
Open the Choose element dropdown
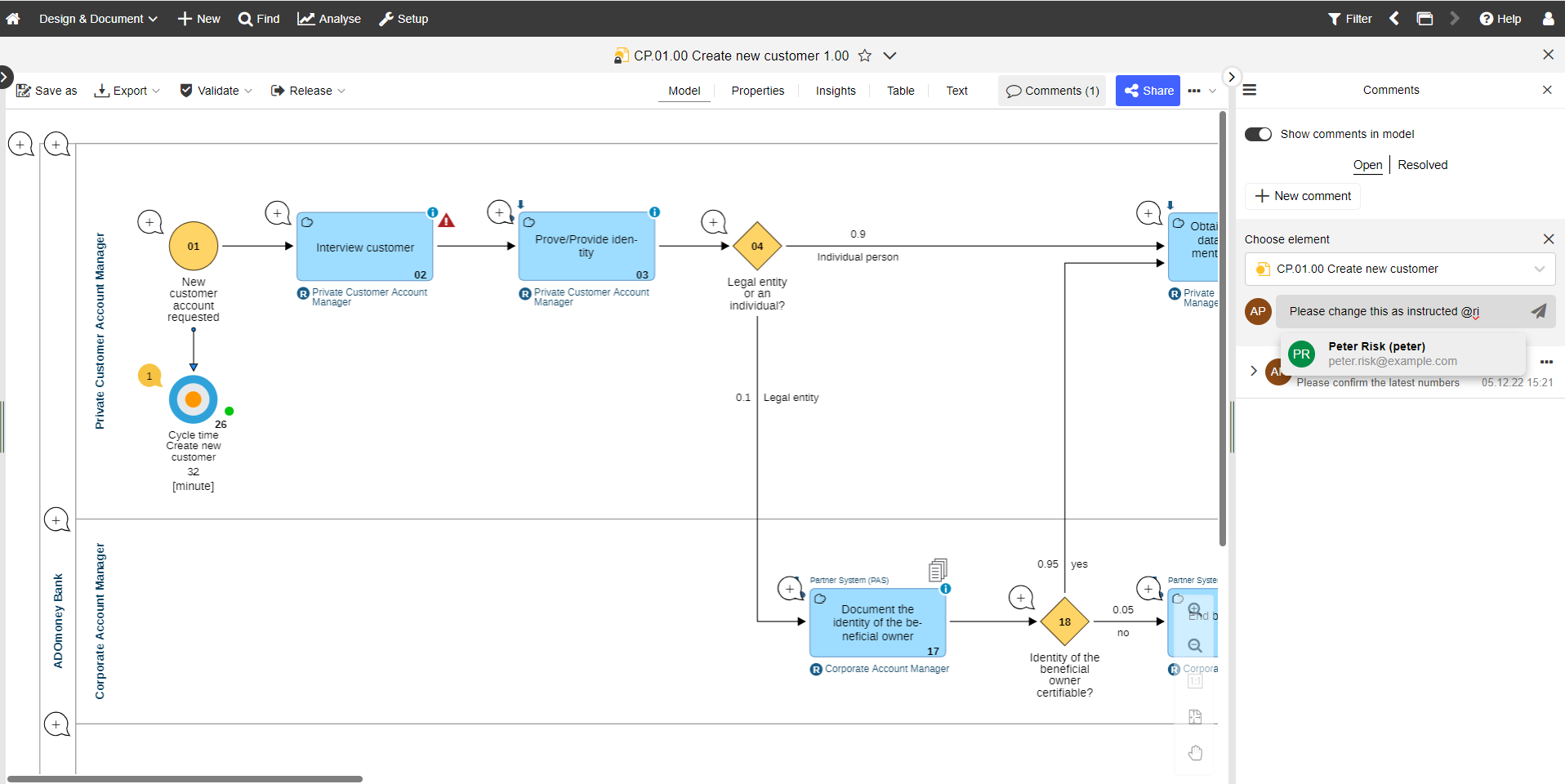[x=1400, y=269]
